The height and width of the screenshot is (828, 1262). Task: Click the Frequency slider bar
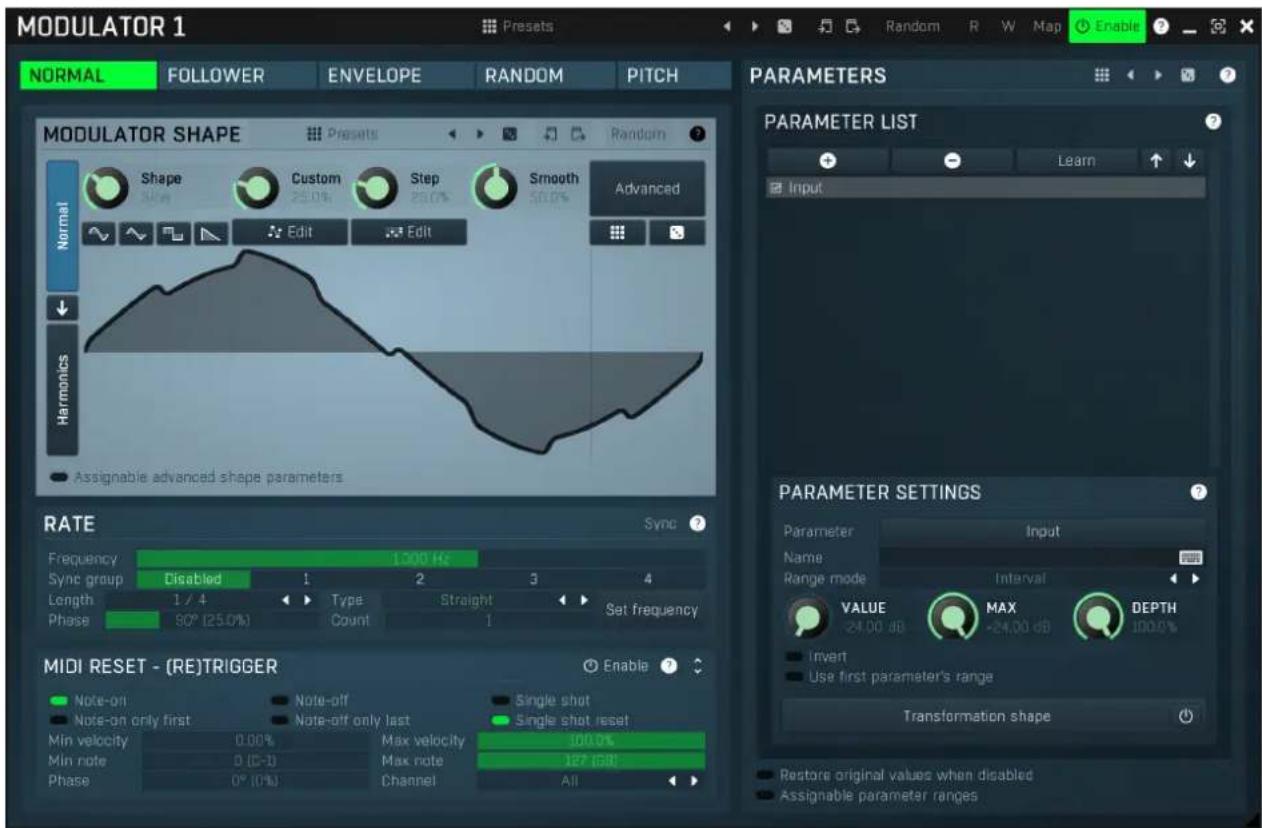point(420,558)
